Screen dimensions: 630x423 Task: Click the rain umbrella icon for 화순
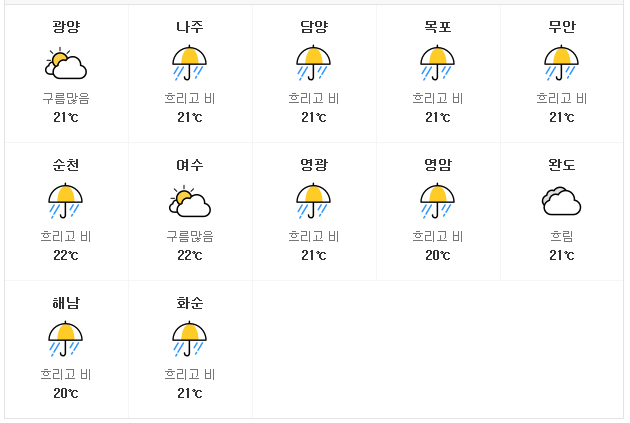[x=190, y=339]
